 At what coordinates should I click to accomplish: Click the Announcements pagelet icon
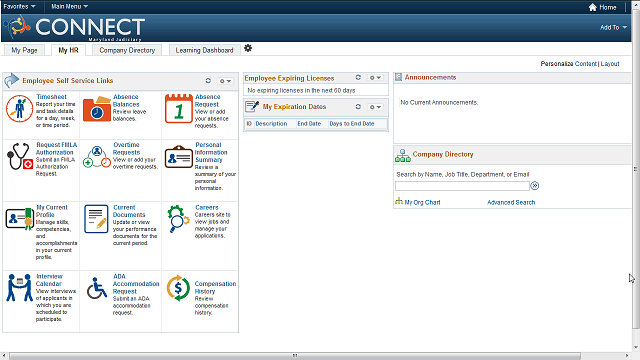coord(398,77)
